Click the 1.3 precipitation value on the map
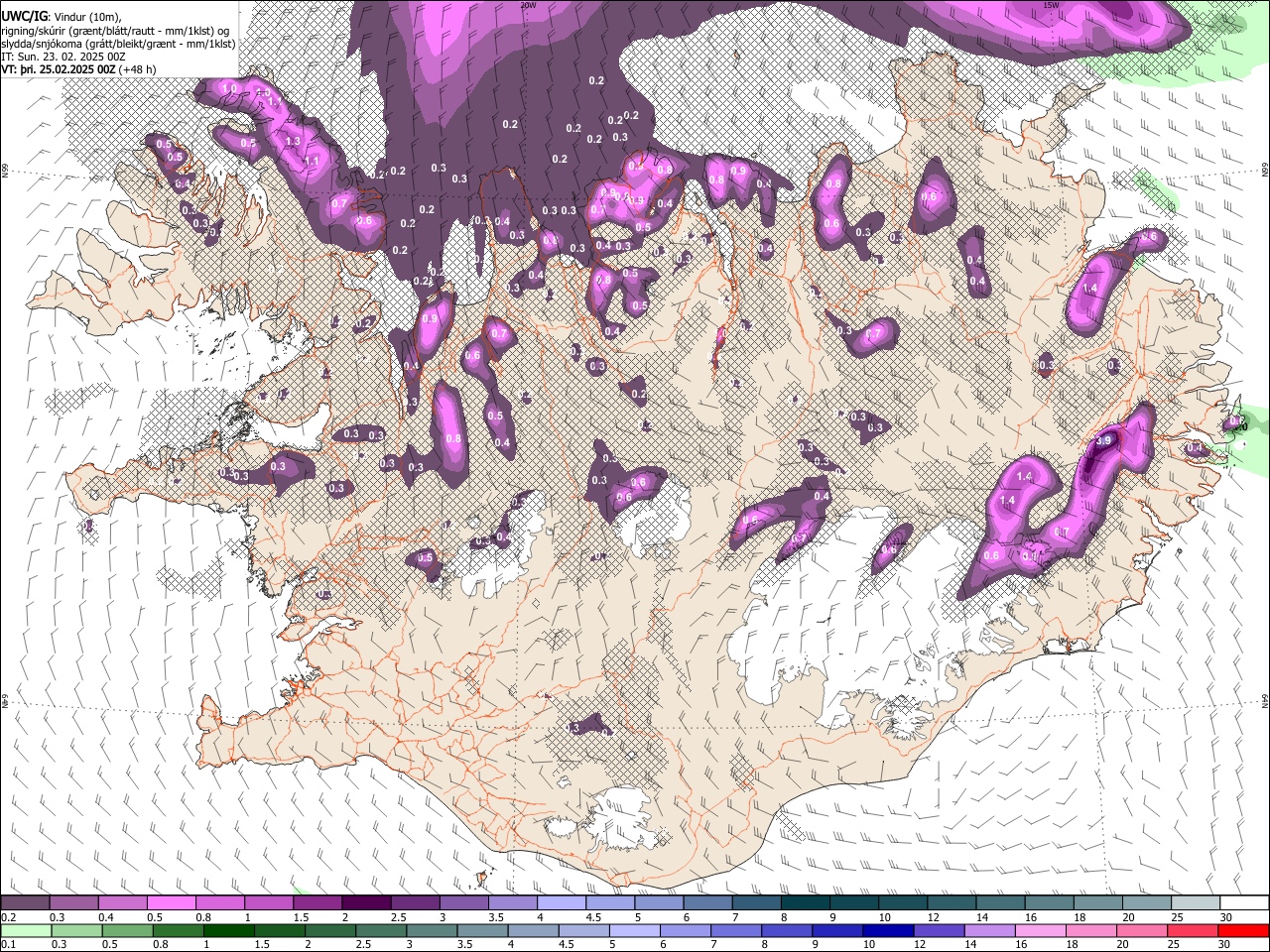1270x952 pixels. [x=293, y=142]
